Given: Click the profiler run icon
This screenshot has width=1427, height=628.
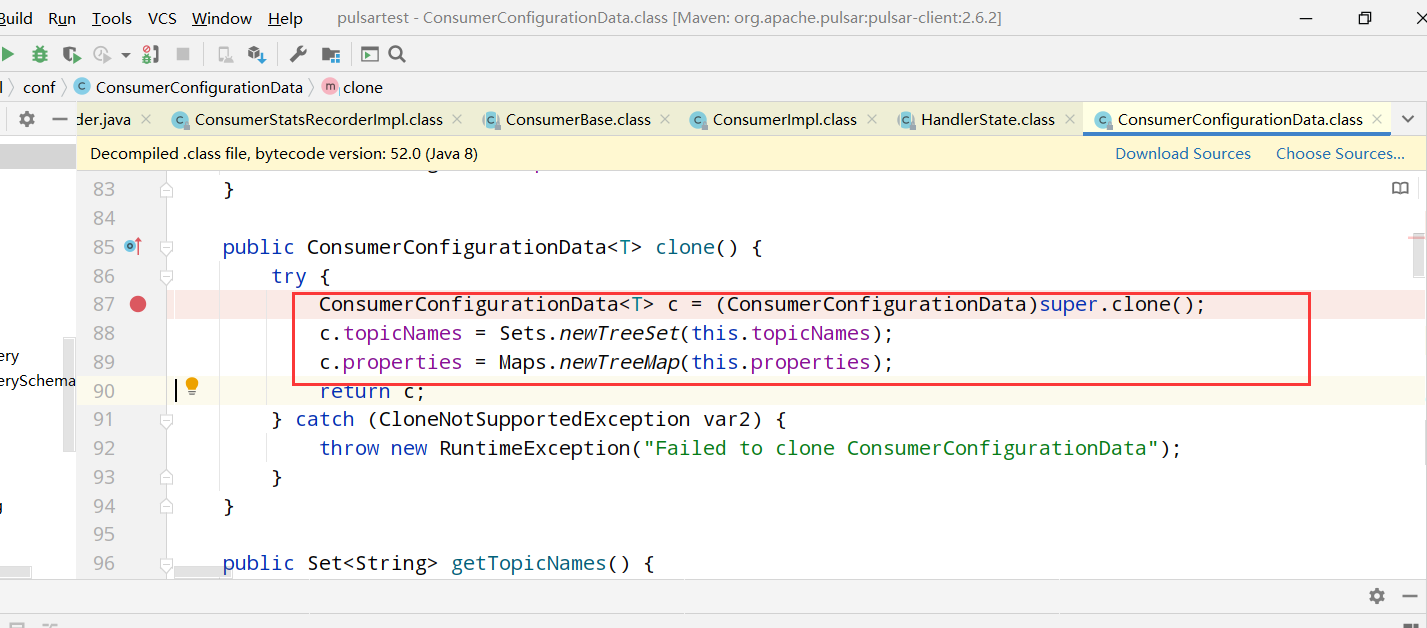Looking at the screenshot, I should pyautogui.click(x=101, y=54).
